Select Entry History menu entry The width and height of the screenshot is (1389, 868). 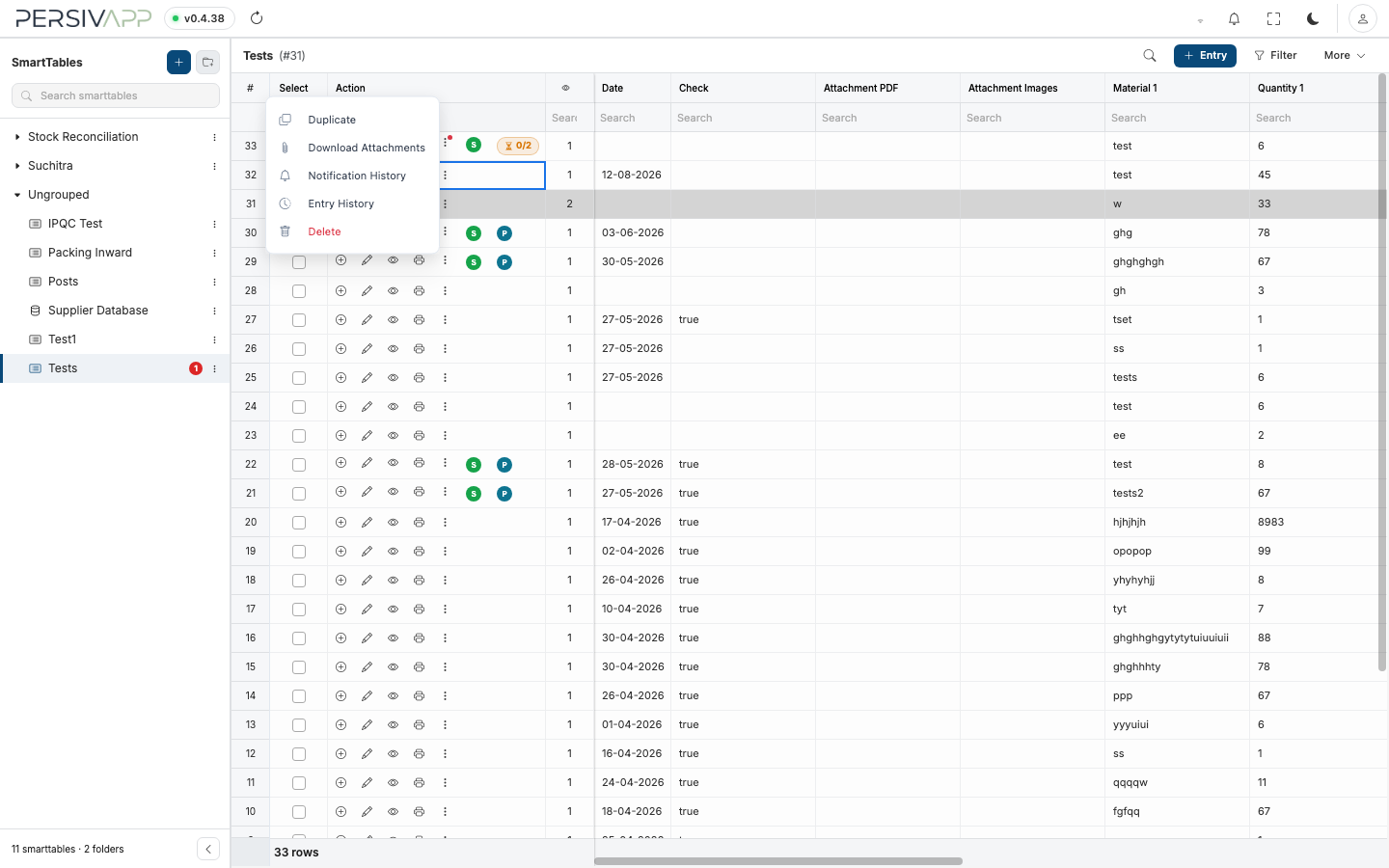352,203
